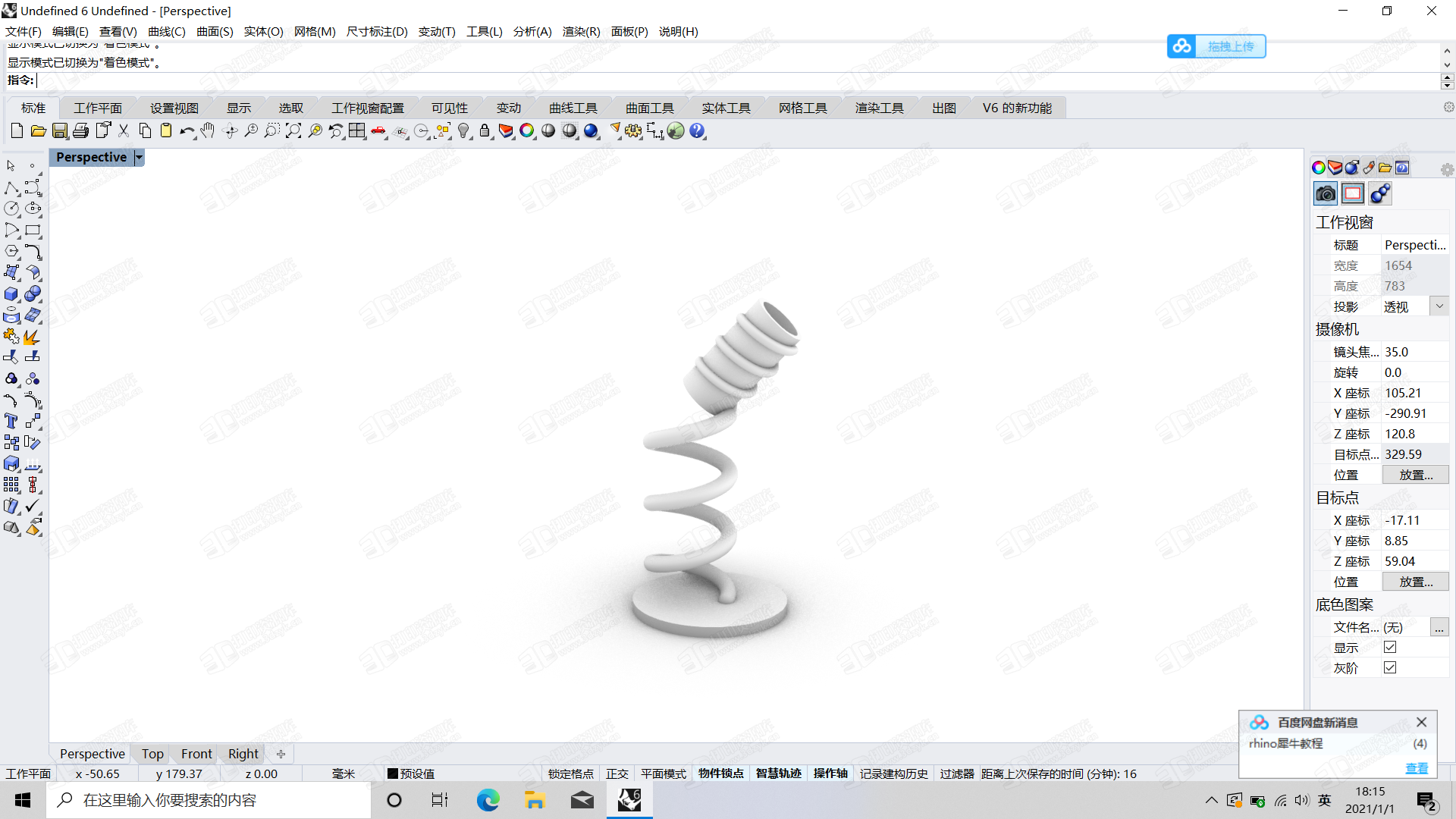Expand the 投影 projection dropdown

(1439, 306)
